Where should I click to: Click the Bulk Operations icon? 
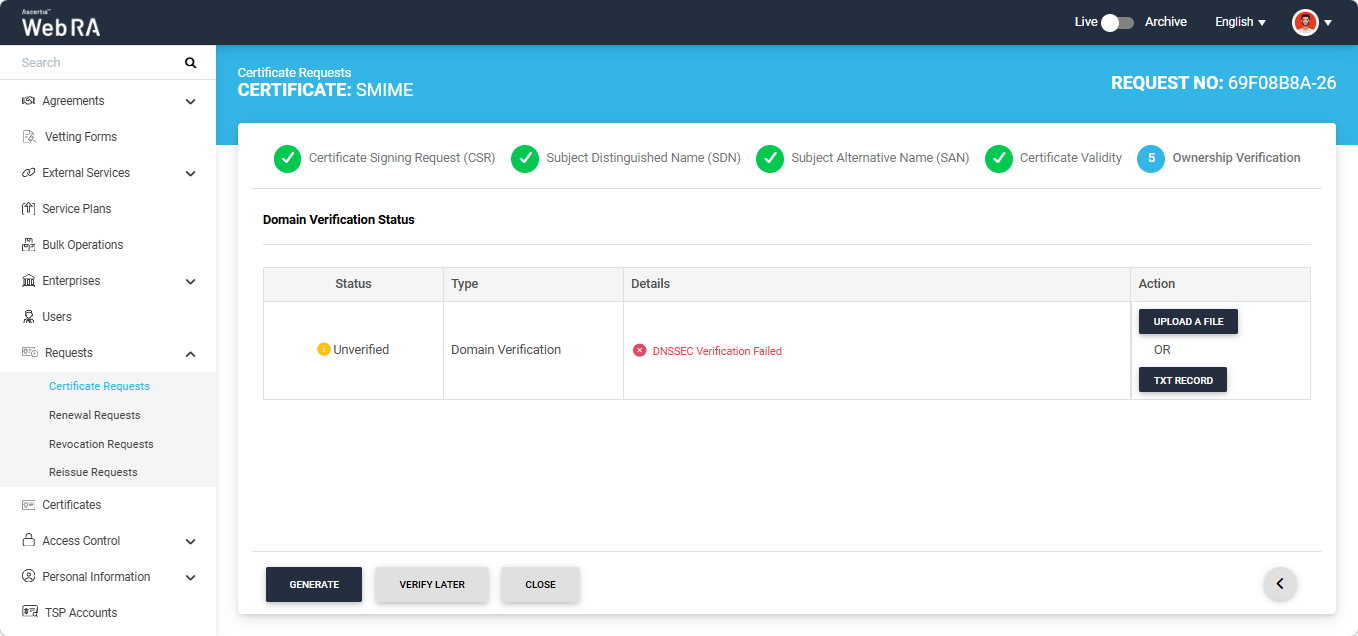28,245
